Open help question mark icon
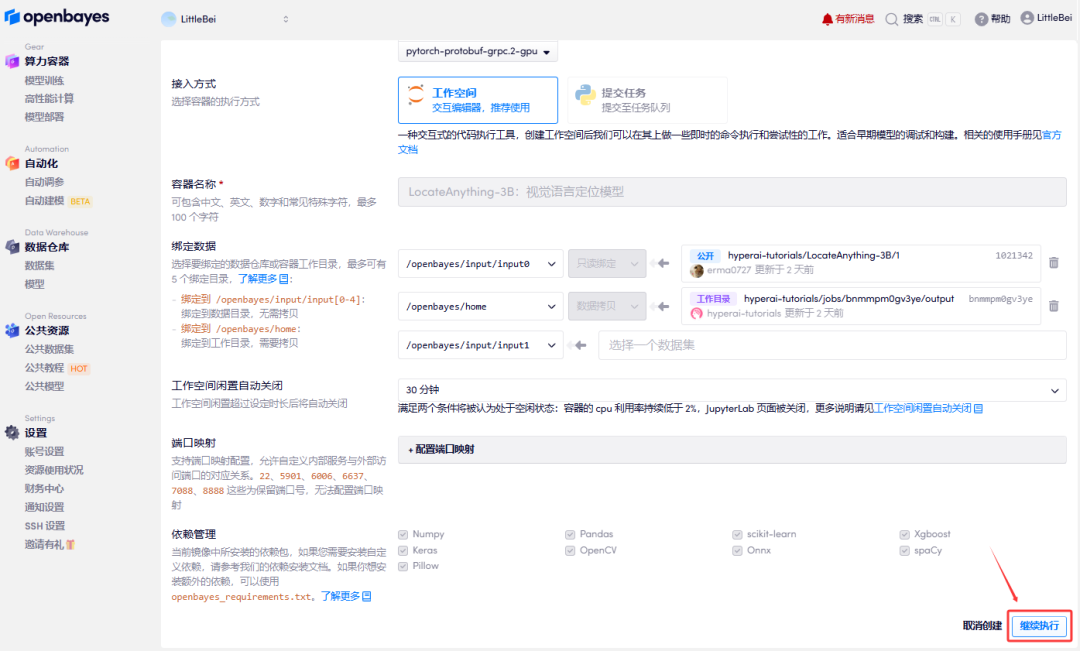Screen dimensions: 1080x651 981,19
